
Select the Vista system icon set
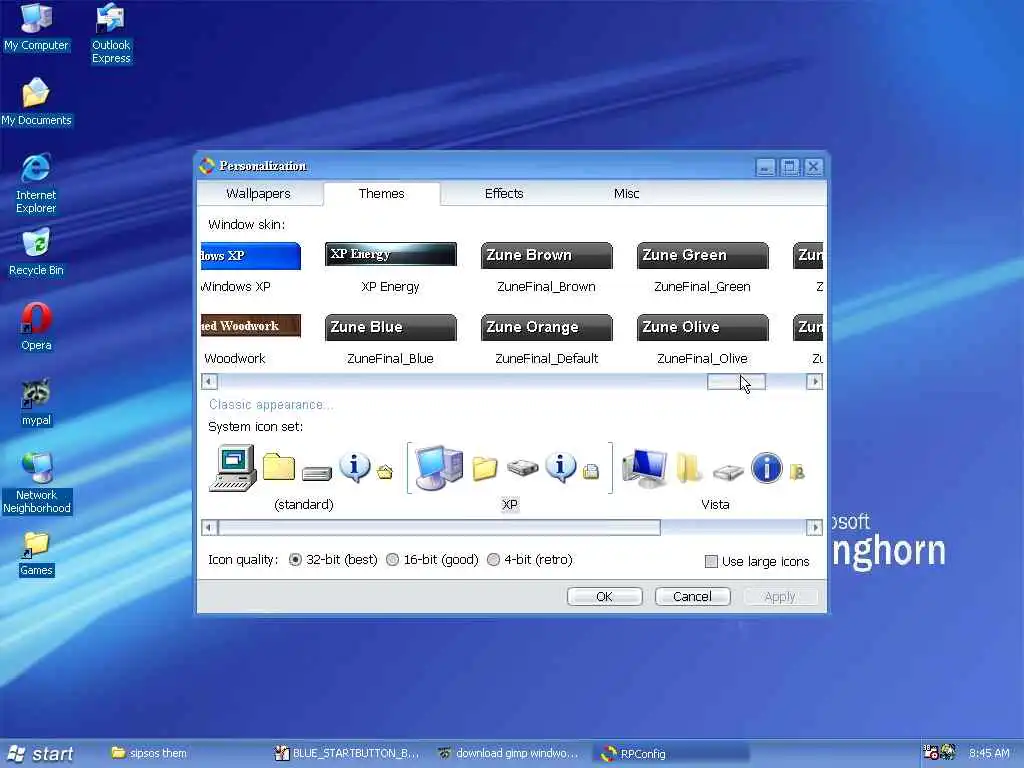pos(714,477)
